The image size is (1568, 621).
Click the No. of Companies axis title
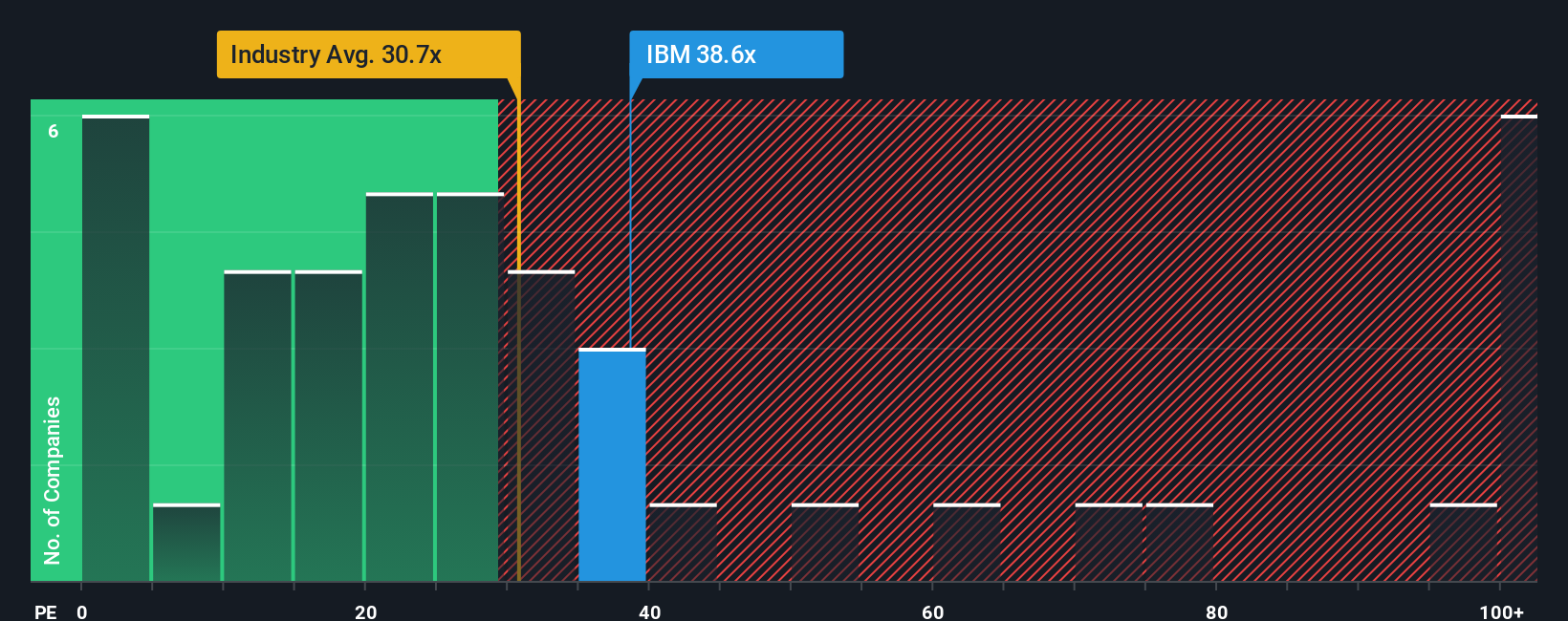(53, 480)
